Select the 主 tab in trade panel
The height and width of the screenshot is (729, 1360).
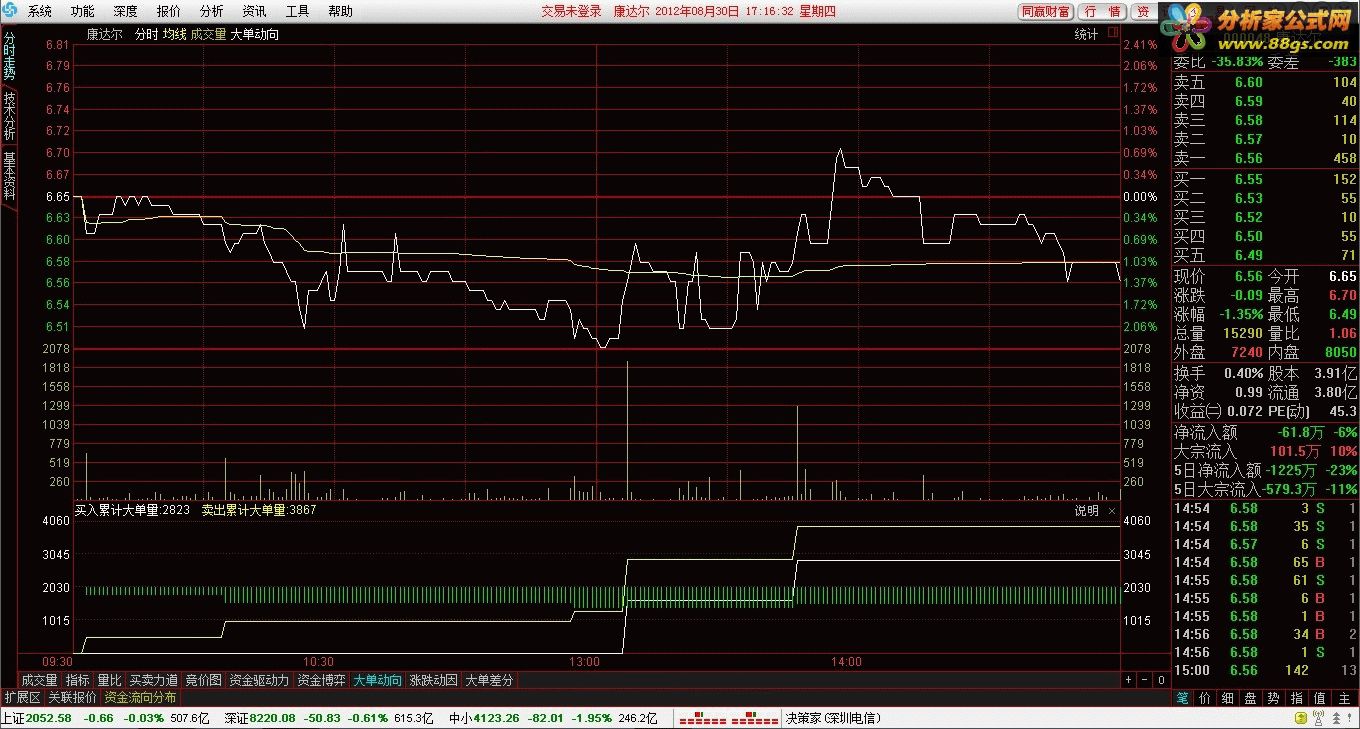(1343, 697)
